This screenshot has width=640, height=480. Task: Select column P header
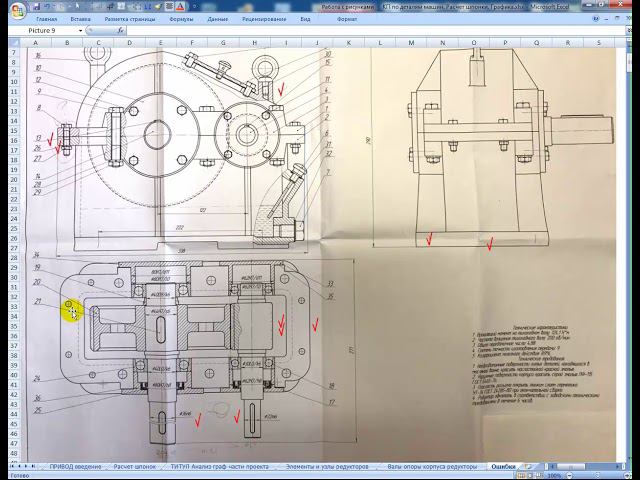pyautogui.click(x=505, y=42)
